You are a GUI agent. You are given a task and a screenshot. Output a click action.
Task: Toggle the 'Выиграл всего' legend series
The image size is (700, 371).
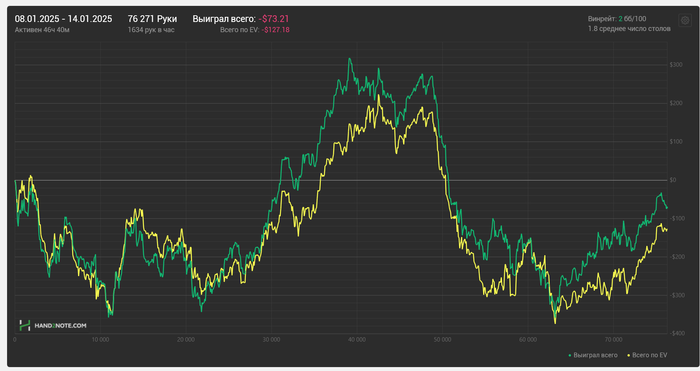click(x=593, y=355)
